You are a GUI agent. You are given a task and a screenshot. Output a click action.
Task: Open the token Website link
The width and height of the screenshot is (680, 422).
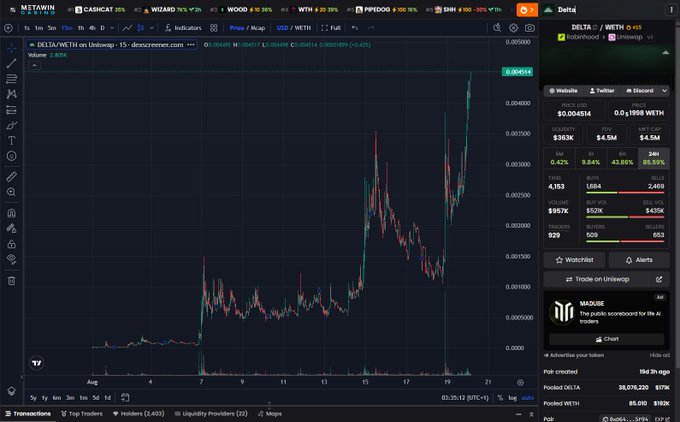pos(563,91)
